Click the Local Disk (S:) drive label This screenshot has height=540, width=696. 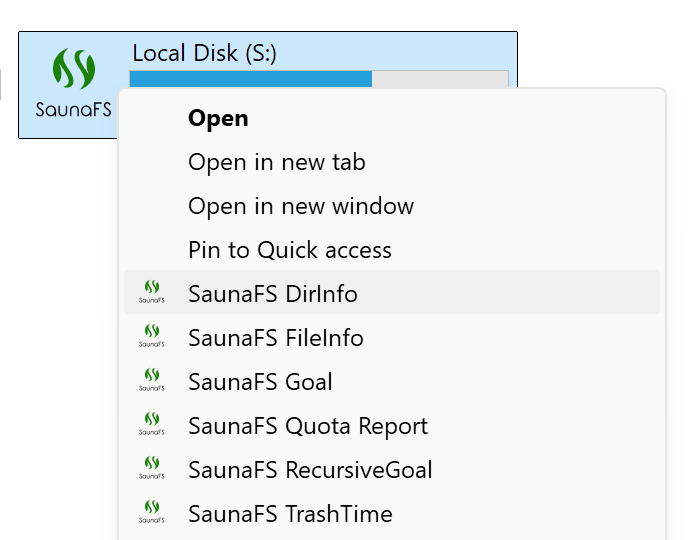pos(205,53)
